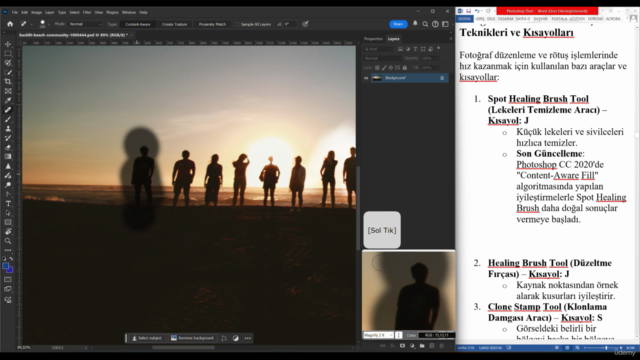Screen dimensions: 640x360
Task: Click Select subject button
Action: 147,338
